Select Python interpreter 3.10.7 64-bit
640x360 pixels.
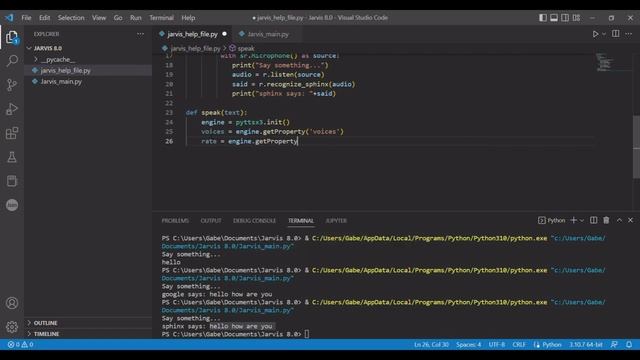tap(586, 344)
